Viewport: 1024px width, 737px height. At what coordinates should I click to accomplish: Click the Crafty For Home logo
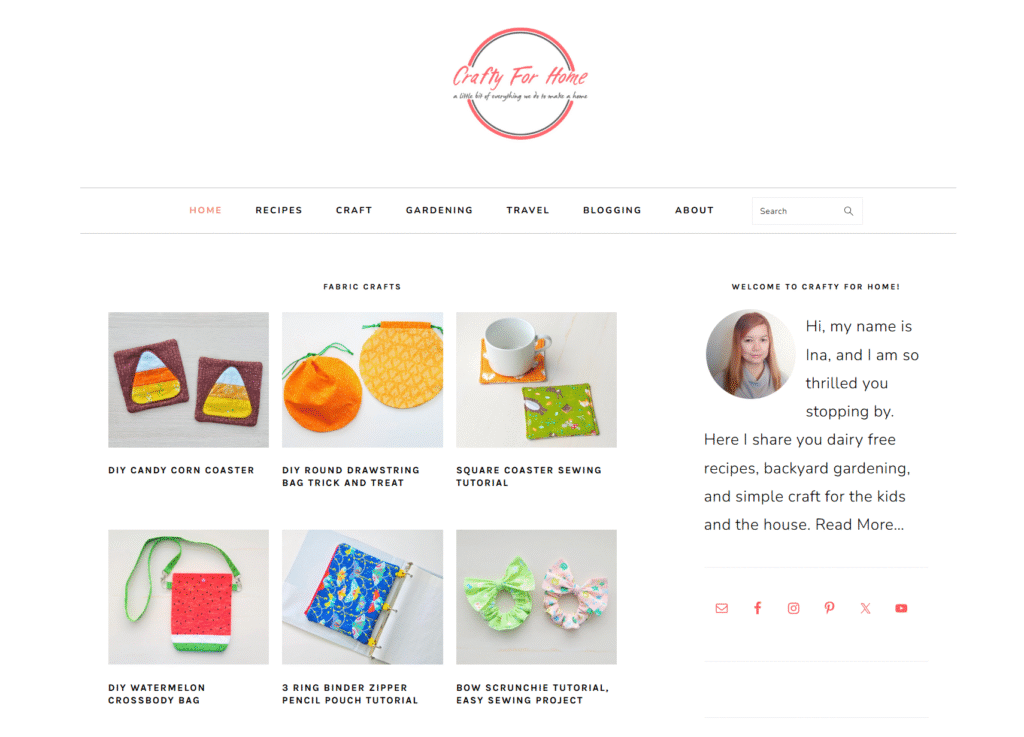pyautogui.click(x=520, y=84)
